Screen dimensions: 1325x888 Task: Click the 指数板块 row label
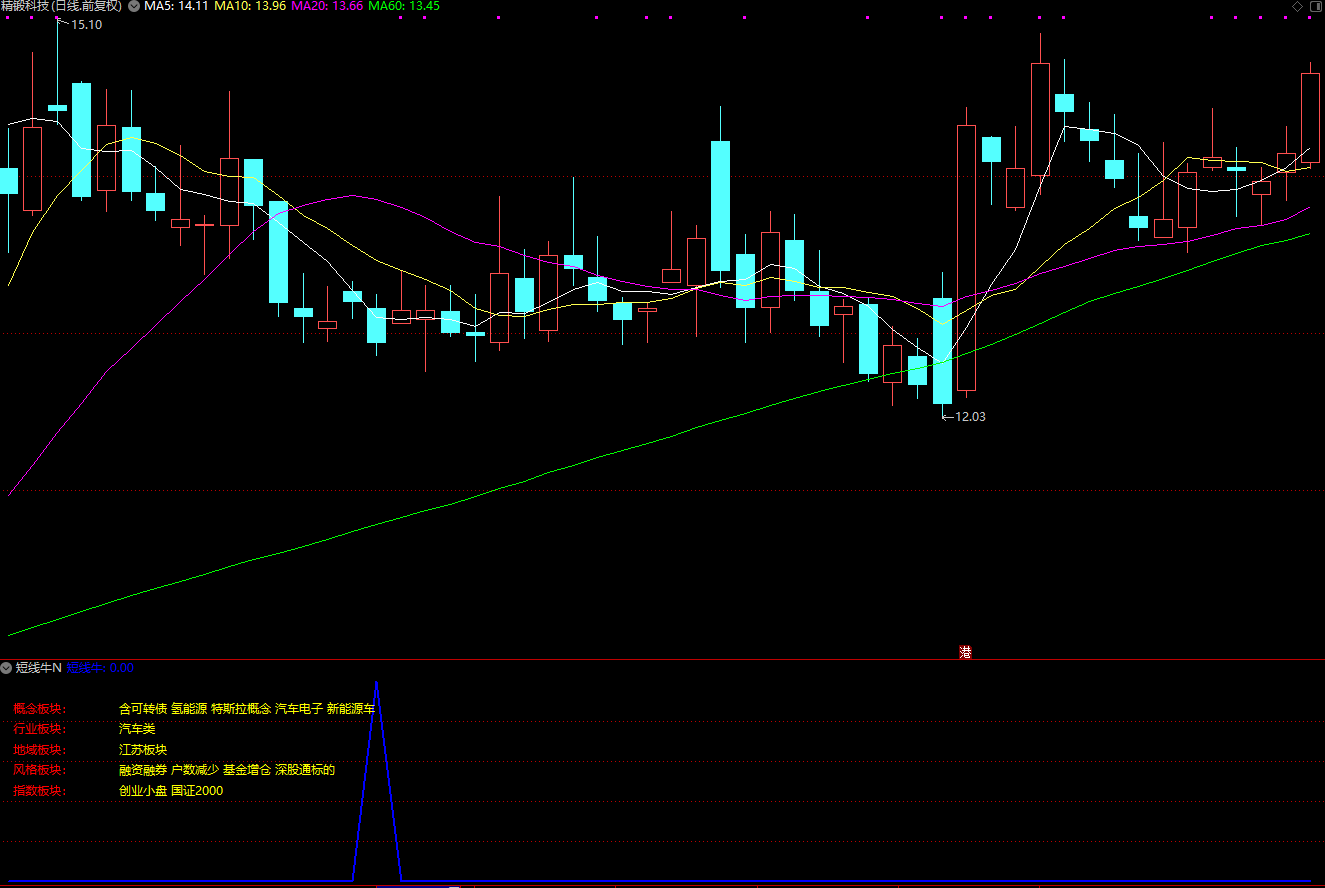(x=39, y=791)
